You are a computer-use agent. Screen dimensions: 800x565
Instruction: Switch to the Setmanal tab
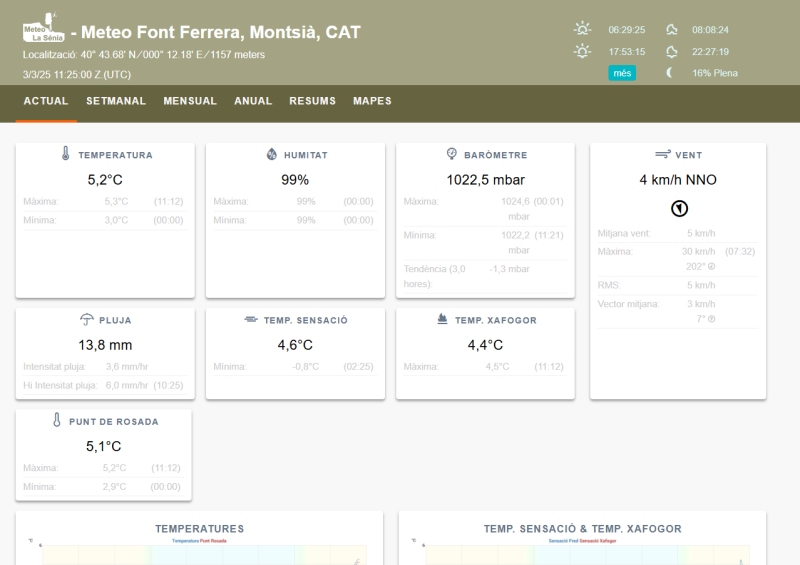(x=116, y=101)
